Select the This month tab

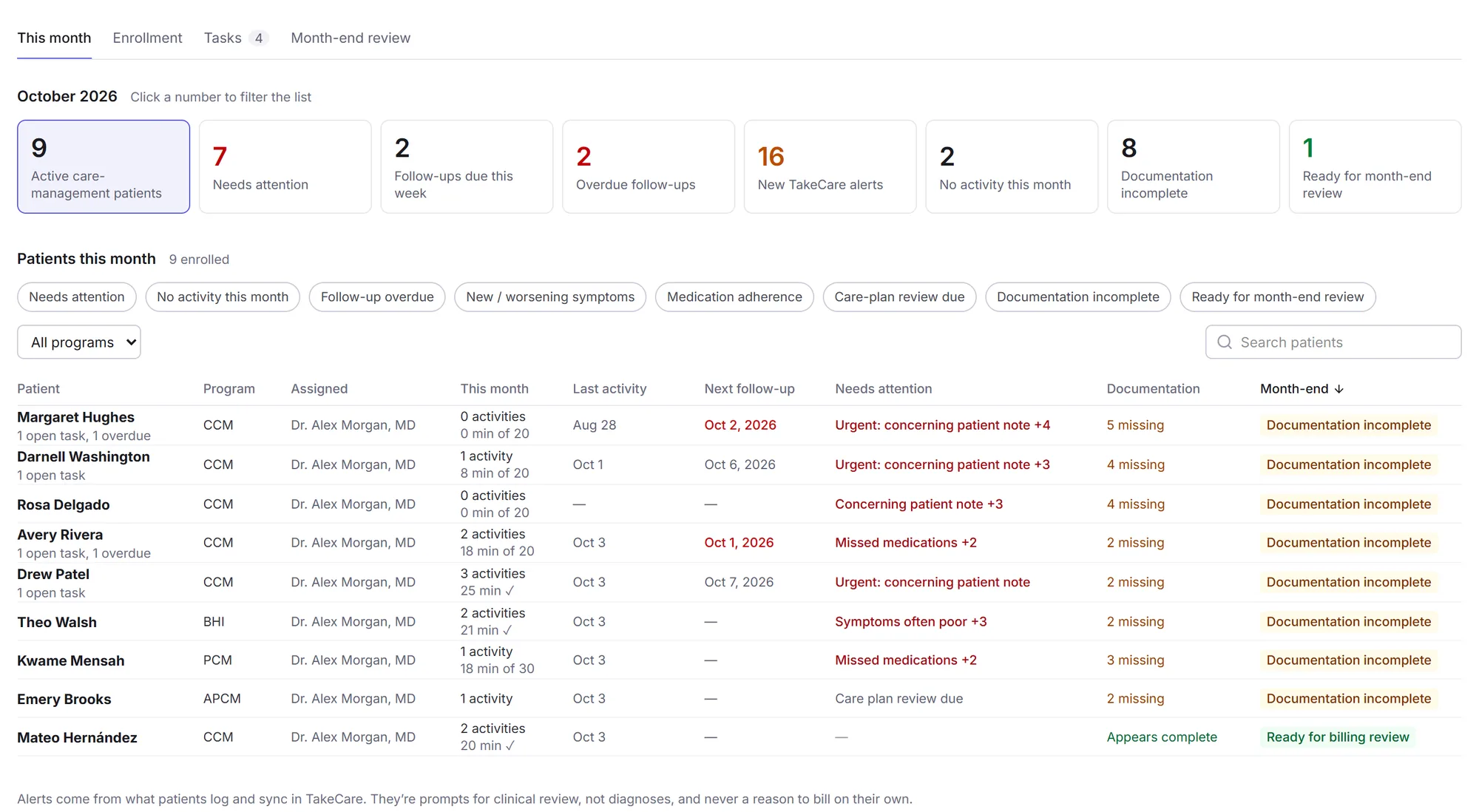[54, 38]
